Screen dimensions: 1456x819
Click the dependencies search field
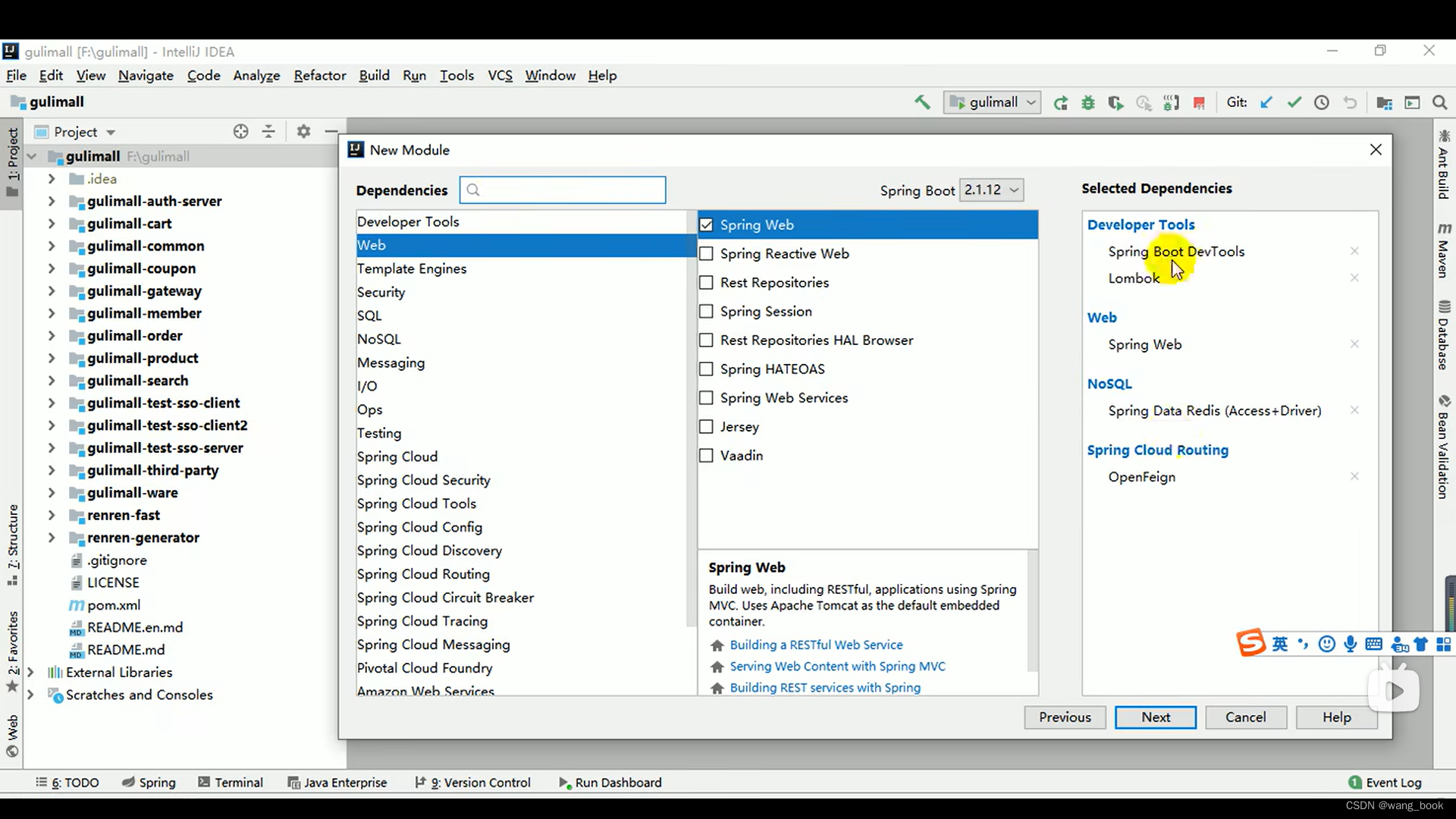click(x=563, y=190)
